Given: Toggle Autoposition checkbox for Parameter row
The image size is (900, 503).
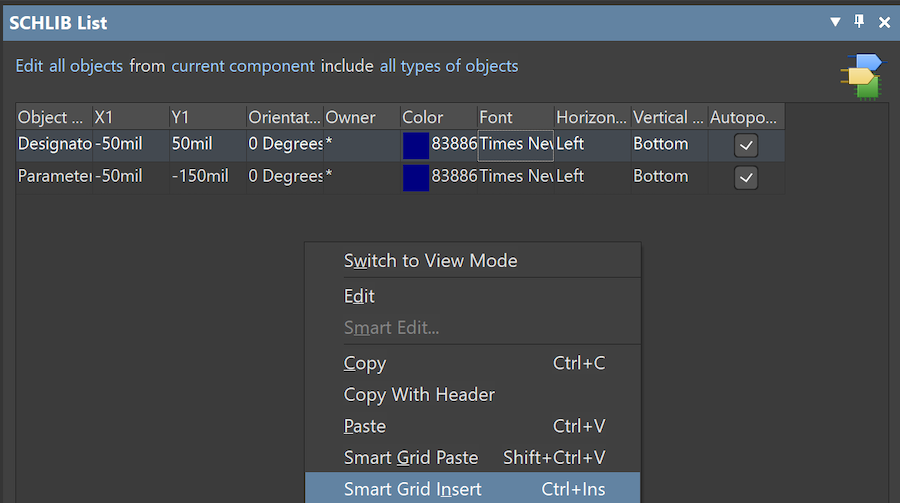Looking at the screenshot, I should (746, 177).
